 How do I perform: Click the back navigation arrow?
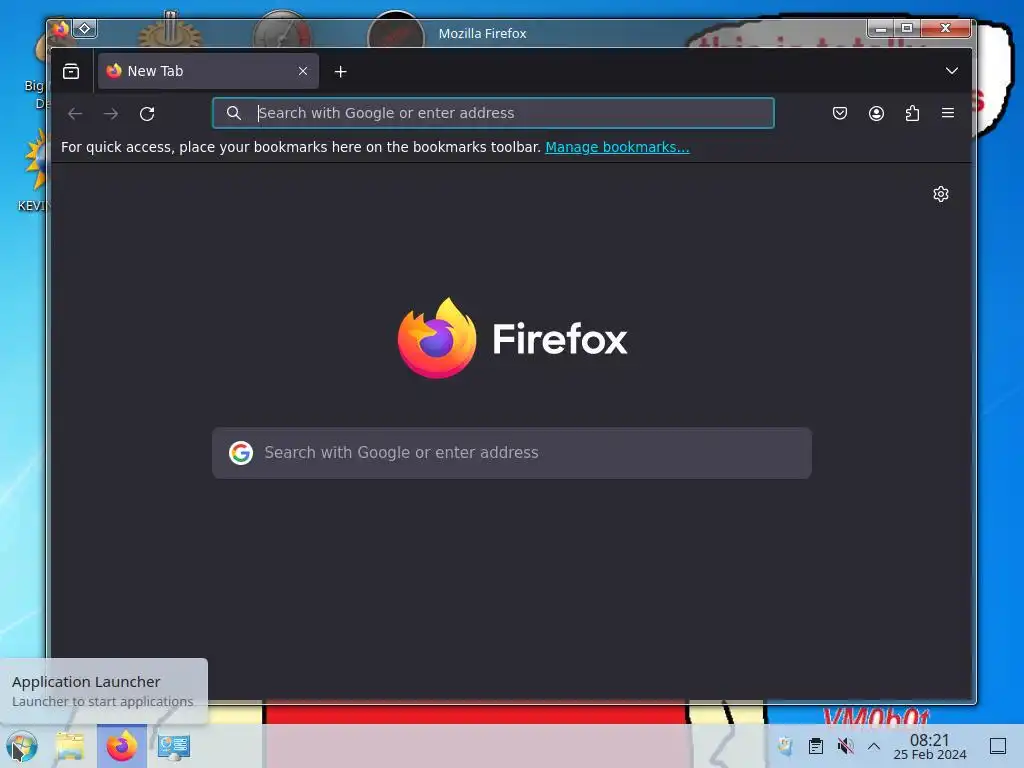[x=75, y=114]
